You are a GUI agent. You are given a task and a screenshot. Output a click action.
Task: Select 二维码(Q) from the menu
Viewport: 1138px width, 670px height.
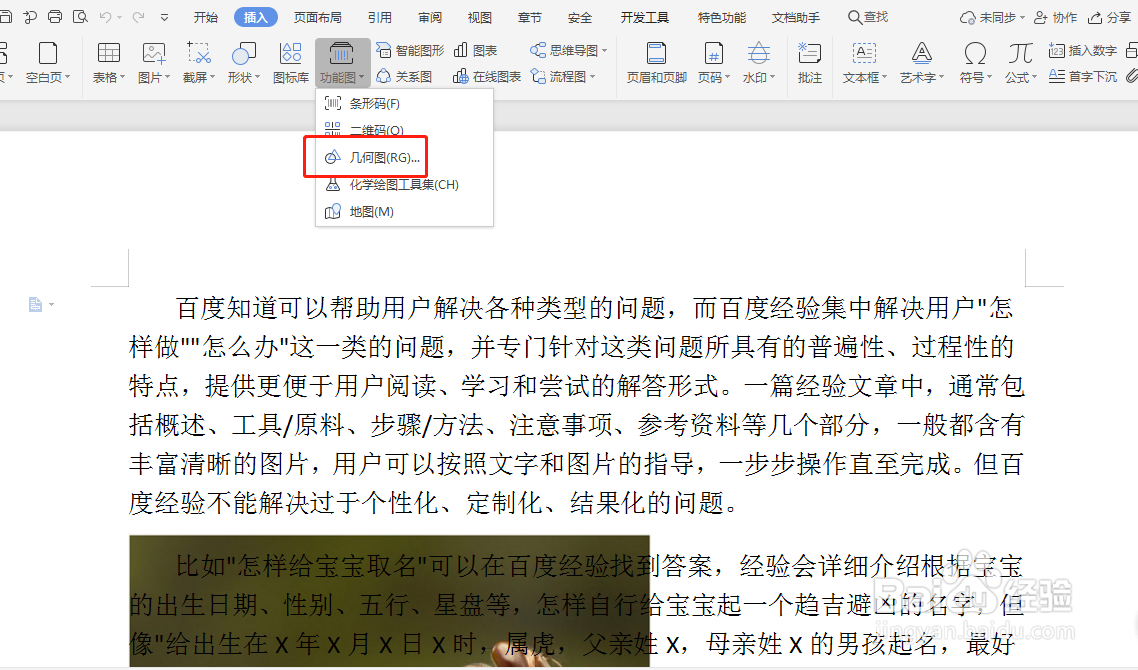point(404,131)
